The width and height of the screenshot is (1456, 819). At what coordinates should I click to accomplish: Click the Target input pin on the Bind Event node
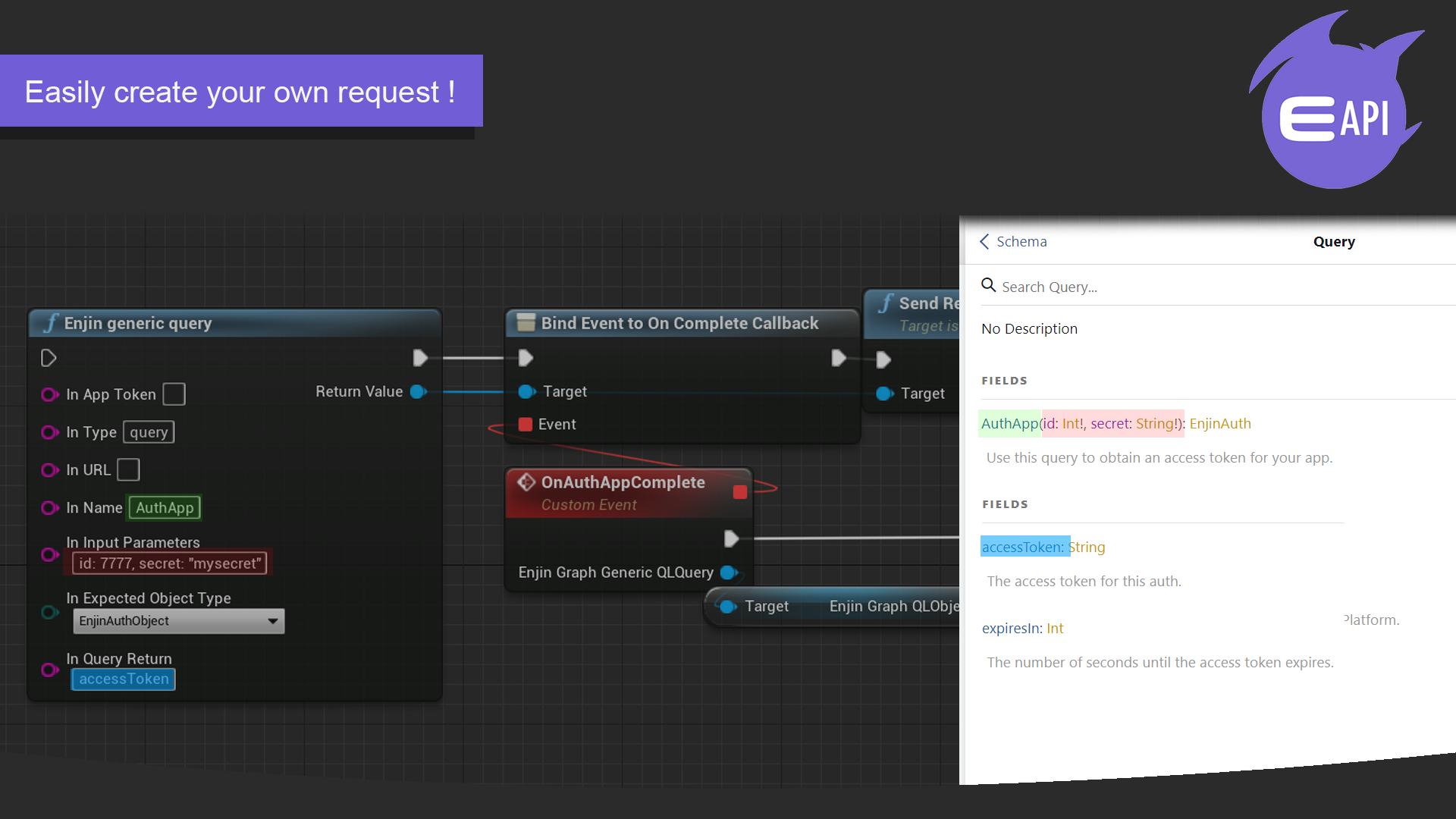click(526, 391)
